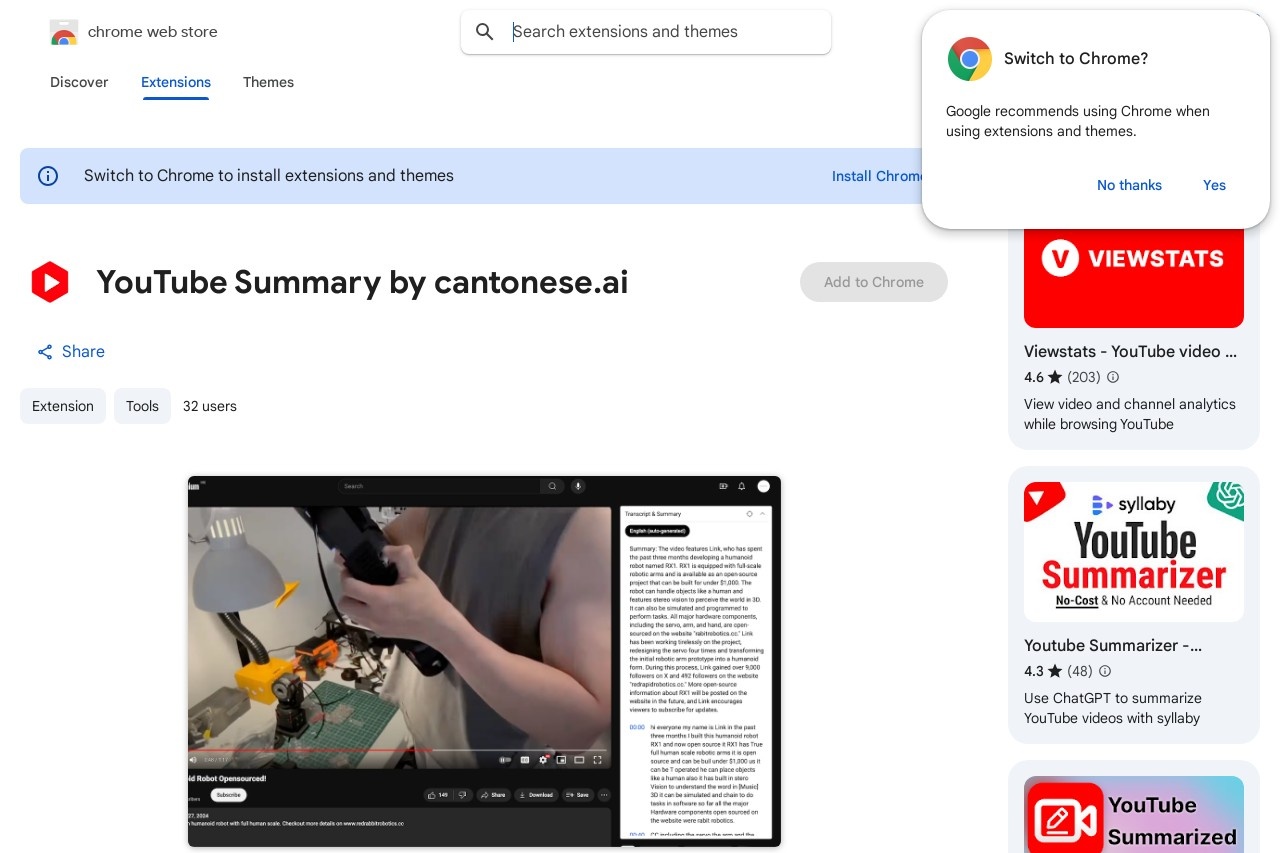1280x853 pixels.
Task: Open the extension screenshot preview
Action: click(x=484, y=661)
